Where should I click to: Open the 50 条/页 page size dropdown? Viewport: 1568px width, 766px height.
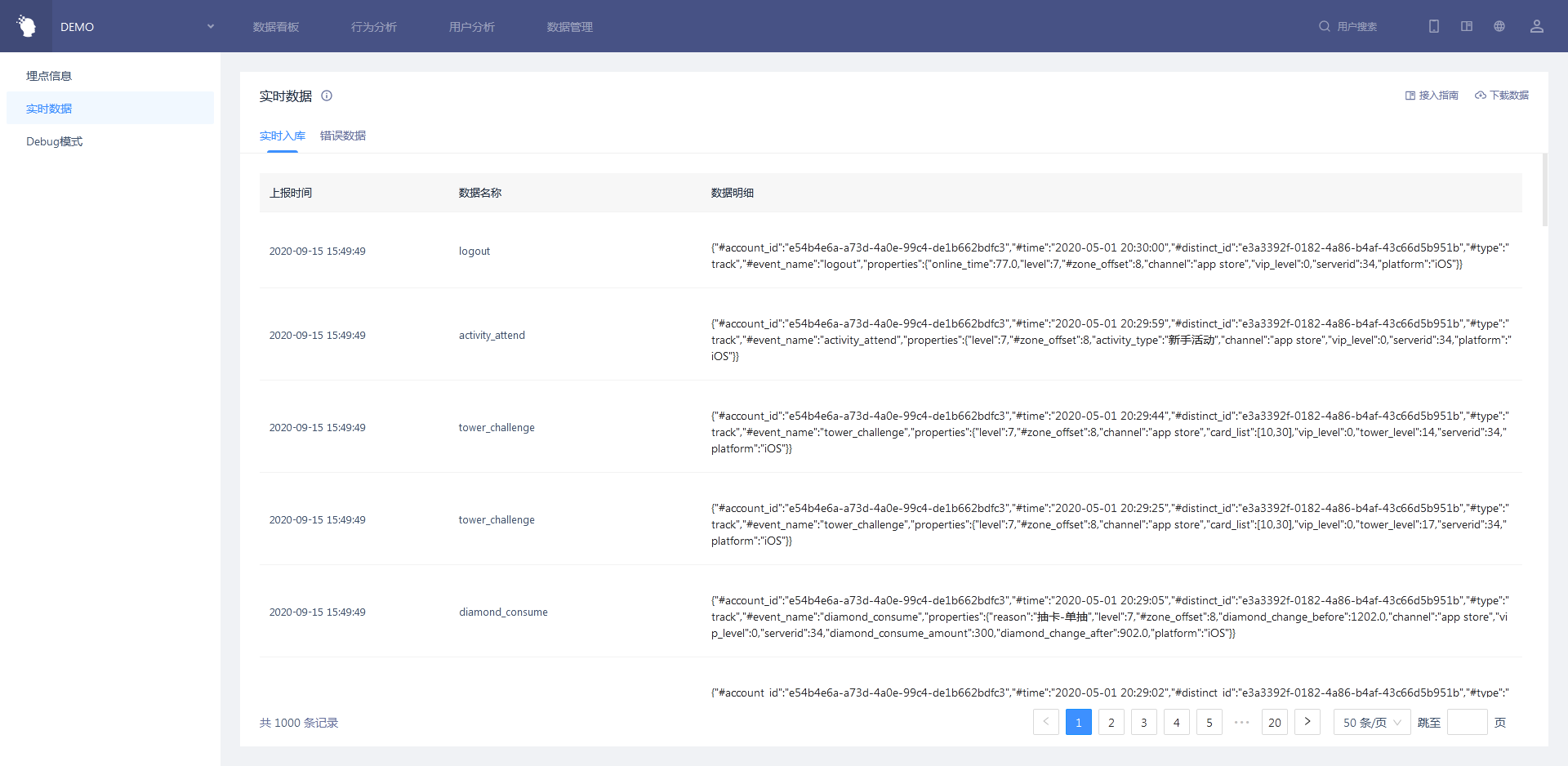coord(1371,723)
